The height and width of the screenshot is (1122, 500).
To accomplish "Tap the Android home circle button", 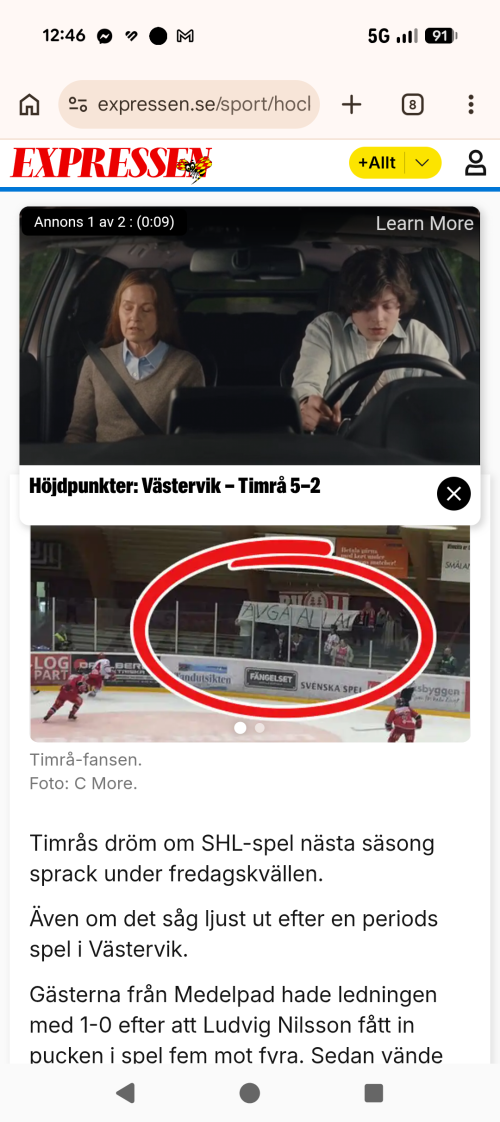I will point(250,1092).
